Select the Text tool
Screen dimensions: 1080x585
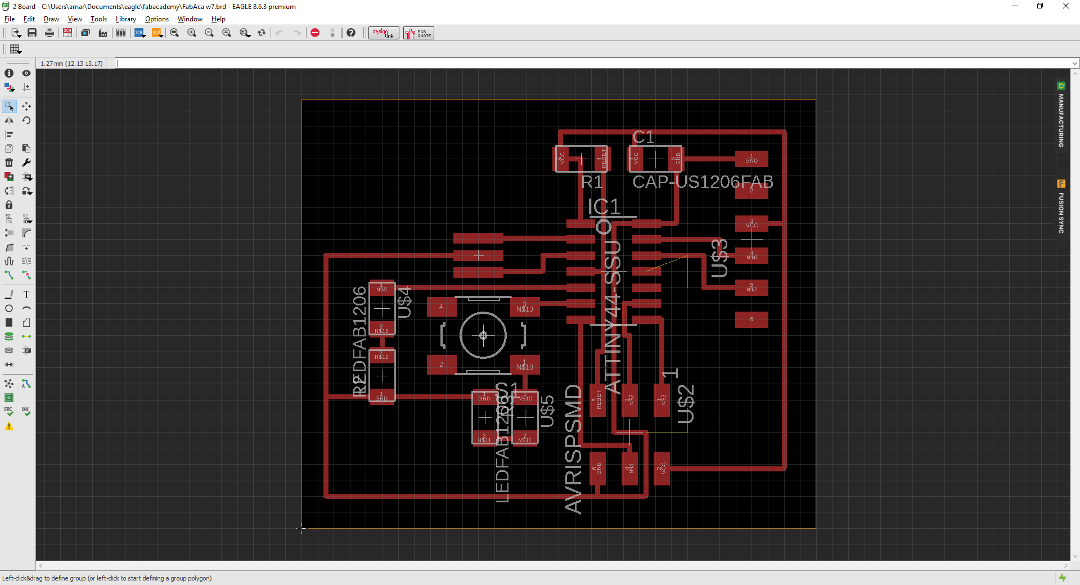(26, 295)
